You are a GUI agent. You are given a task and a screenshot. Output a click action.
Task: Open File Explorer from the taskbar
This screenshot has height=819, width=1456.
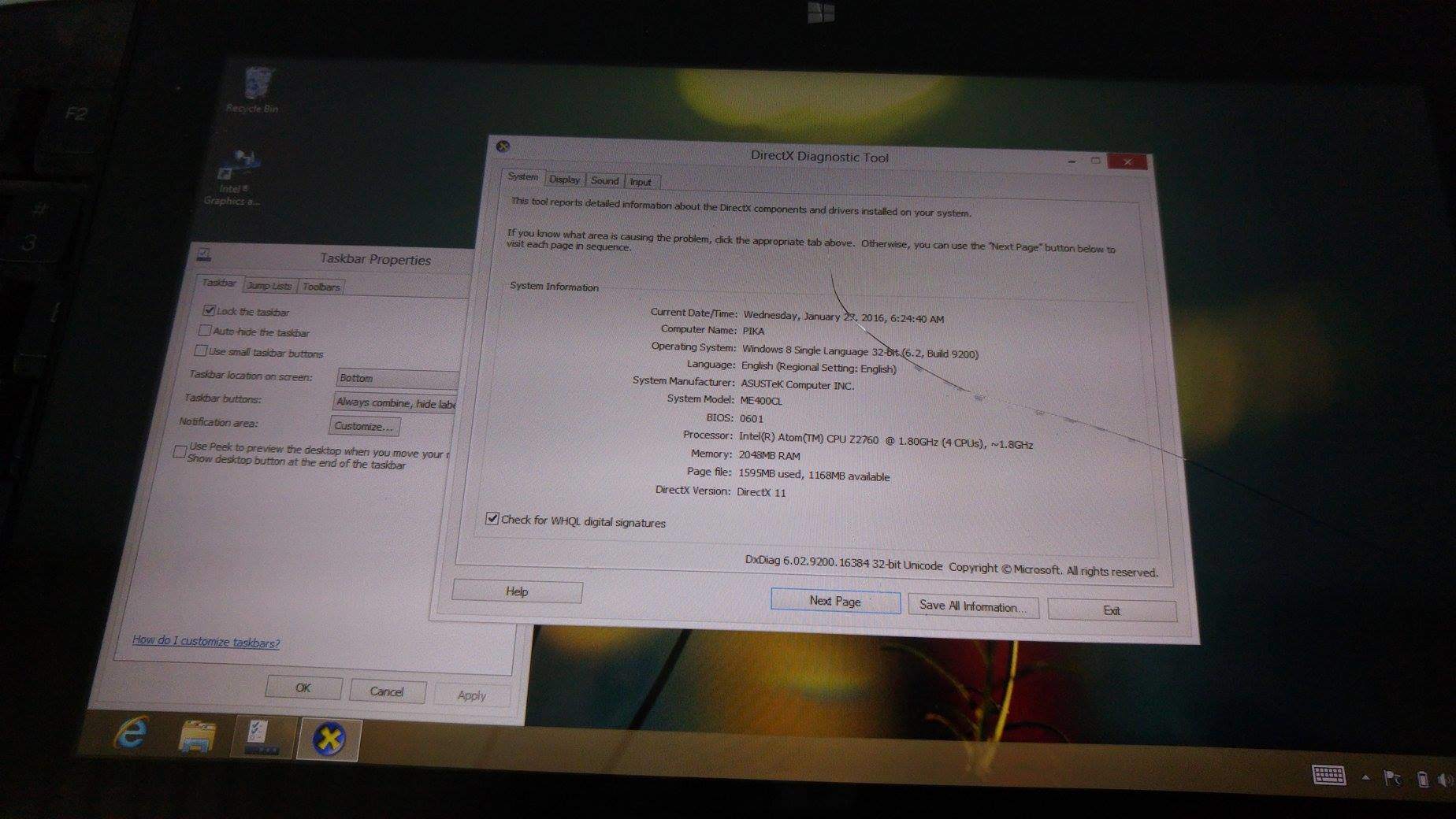pyautogui.click(x=197, y=736)
